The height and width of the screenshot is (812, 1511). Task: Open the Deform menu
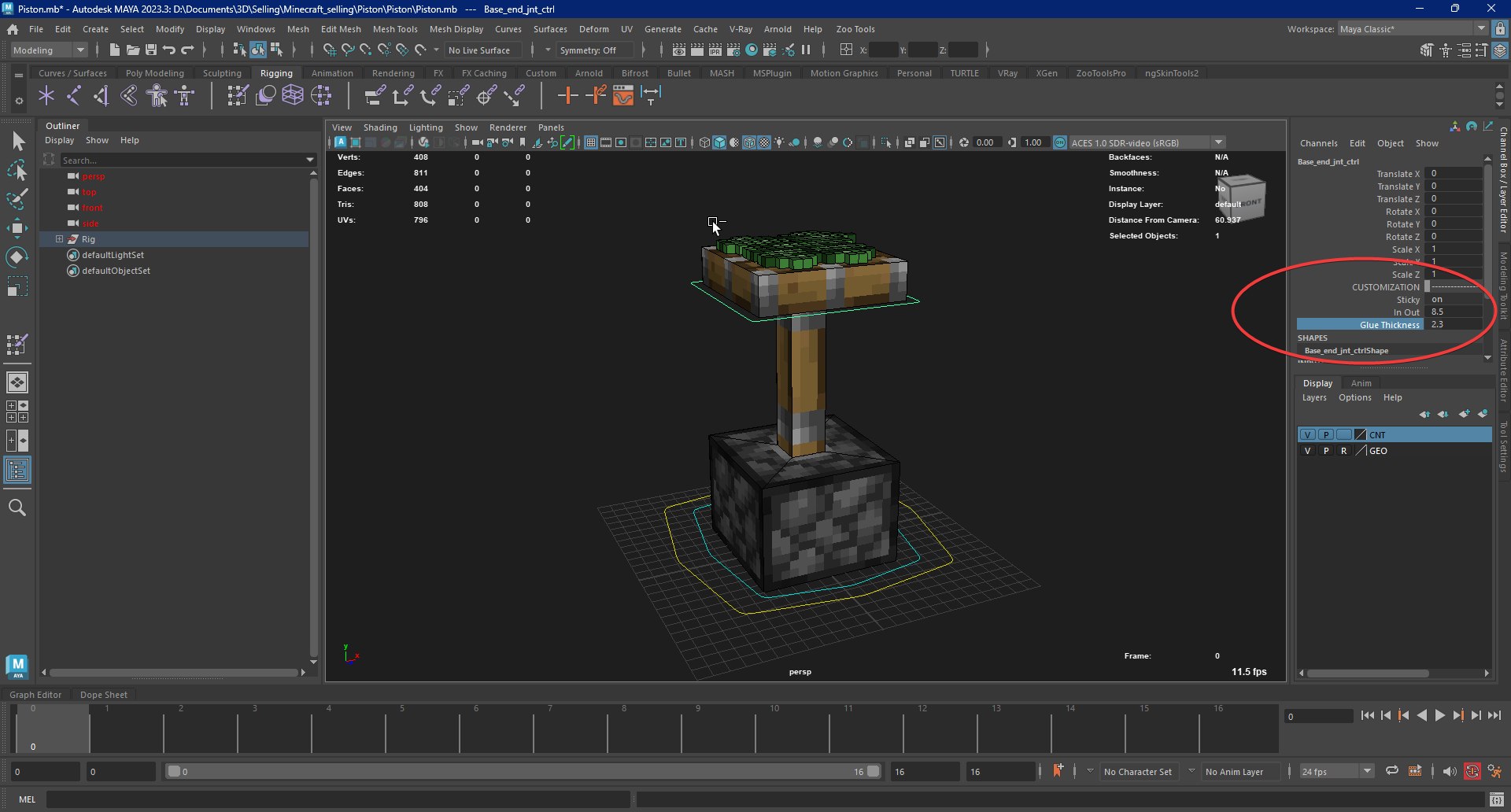[593, 29]
